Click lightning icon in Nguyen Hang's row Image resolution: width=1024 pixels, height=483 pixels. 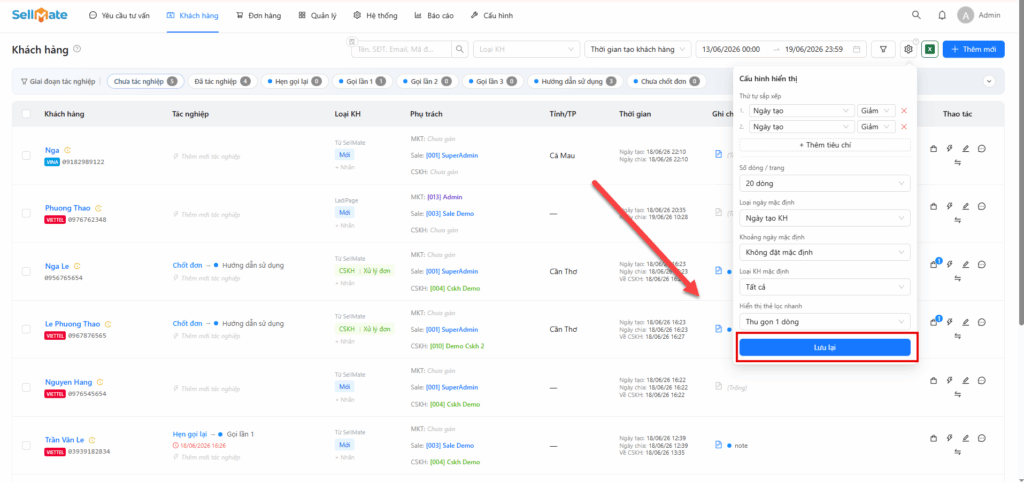tap(950, 381)
